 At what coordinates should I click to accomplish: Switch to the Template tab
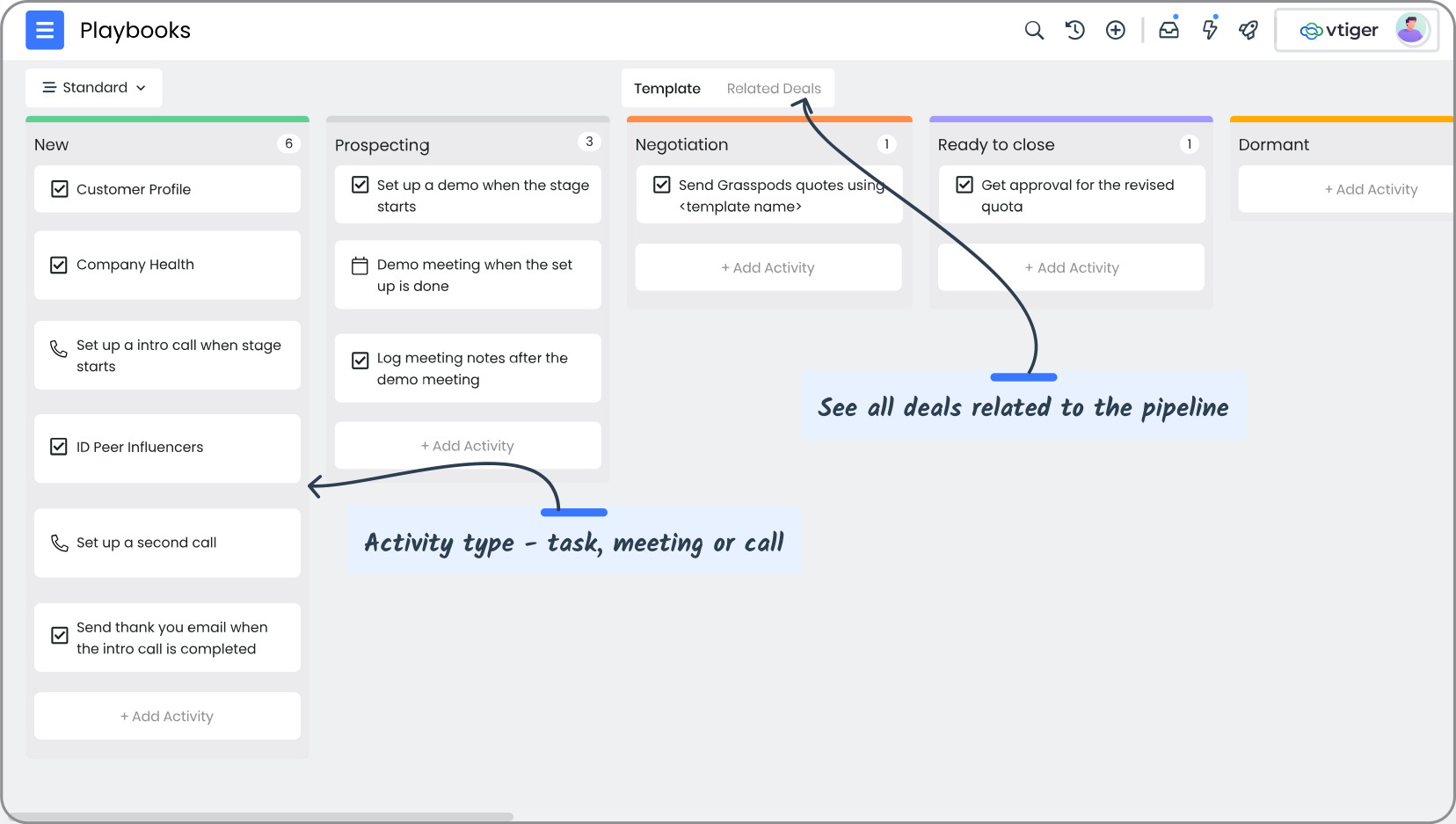pyautogui.click(x=667, y=89)
